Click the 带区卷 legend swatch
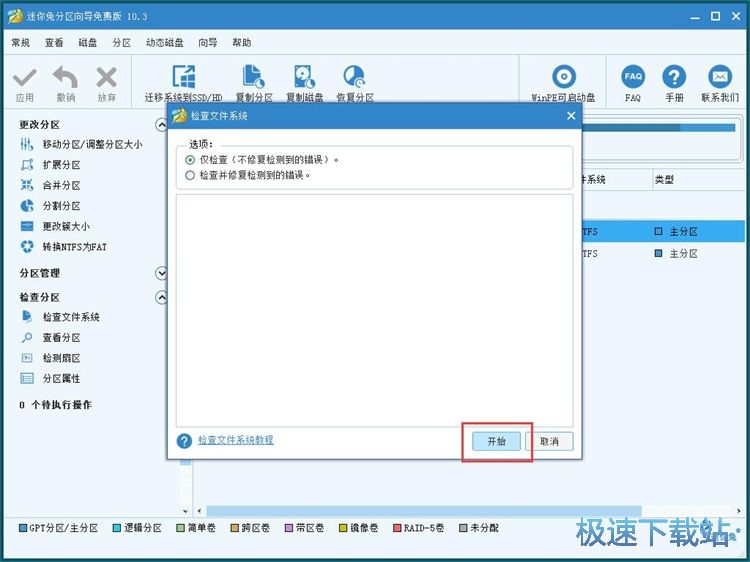The image size is (750, 562). pyautogui.click(x=288, y=528)
